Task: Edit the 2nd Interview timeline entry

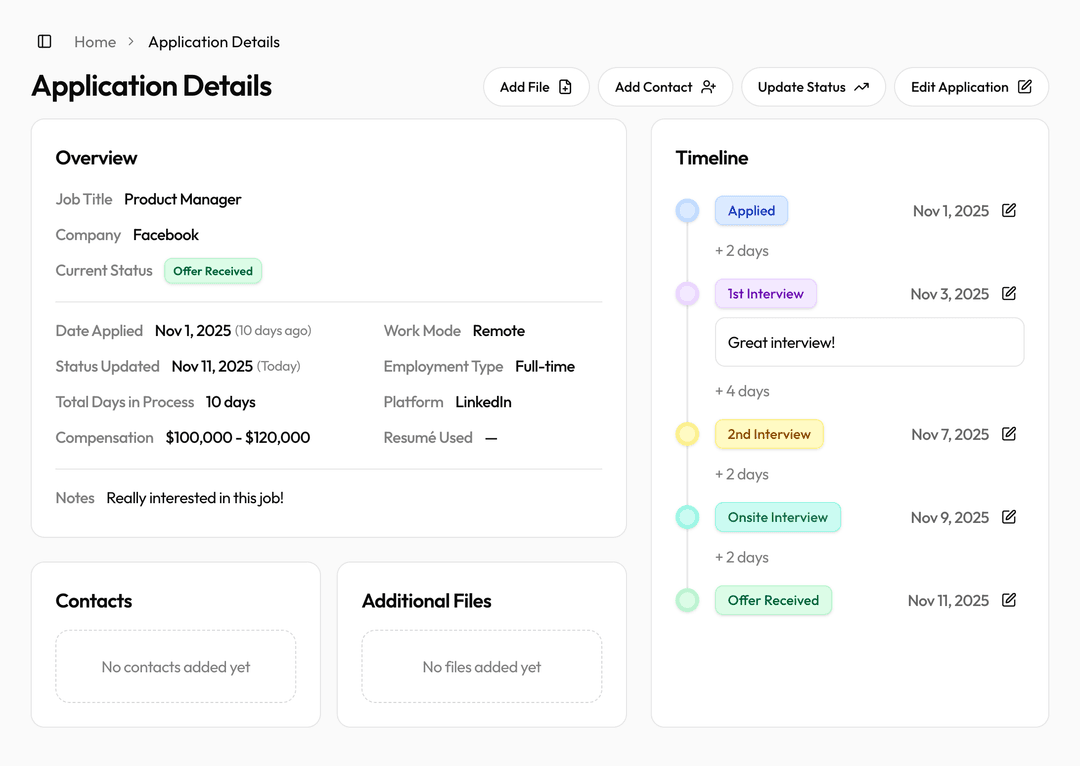Action: pyautogui.click(x=1009, y=434)
